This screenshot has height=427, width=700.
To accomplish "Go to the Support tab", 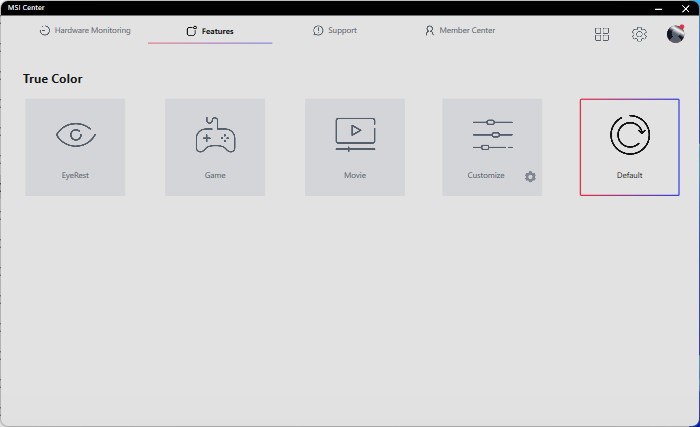I will (x=335, y=30).
